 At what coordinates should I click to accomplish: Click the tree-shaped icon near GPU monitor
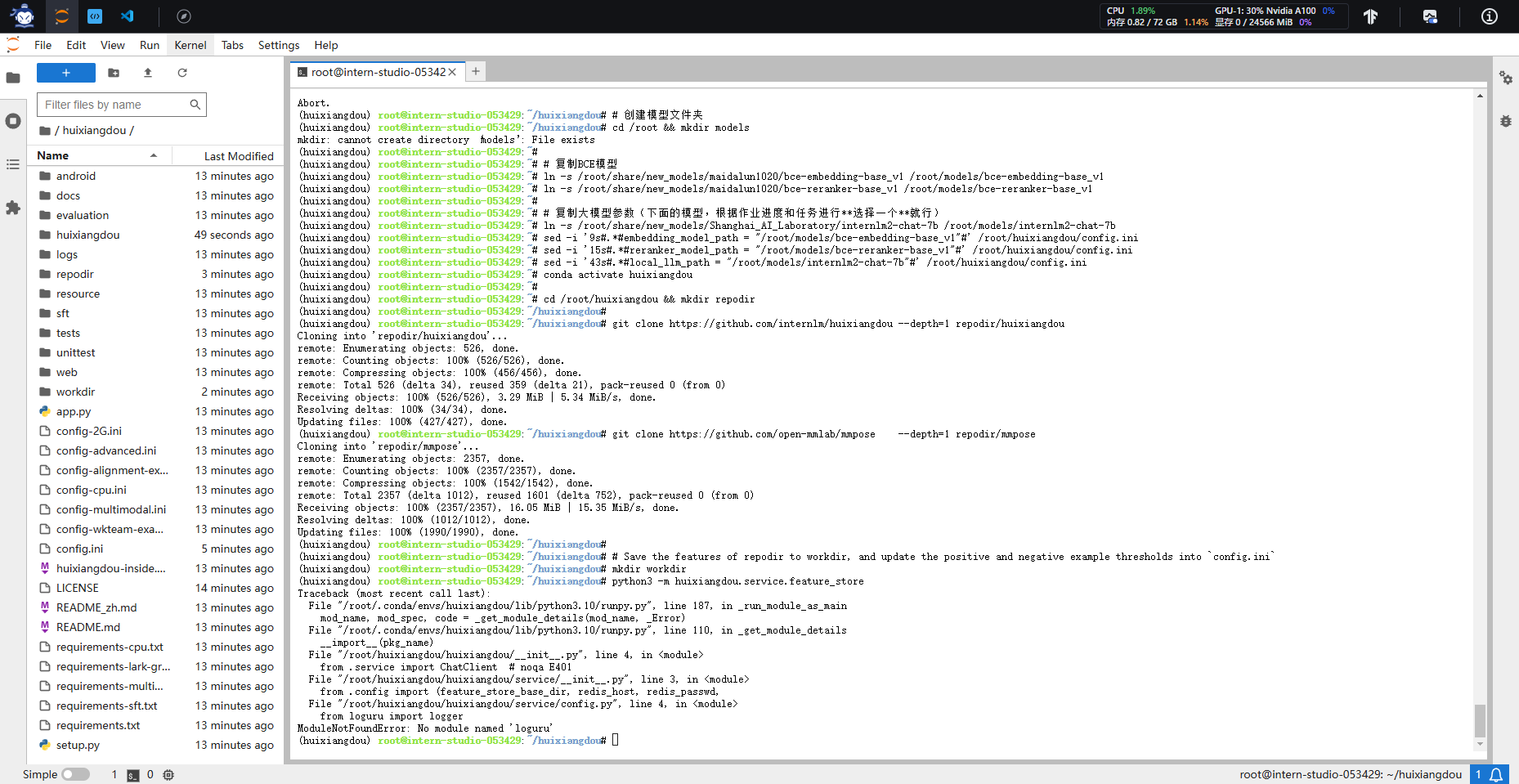(x=1371, y=16)
